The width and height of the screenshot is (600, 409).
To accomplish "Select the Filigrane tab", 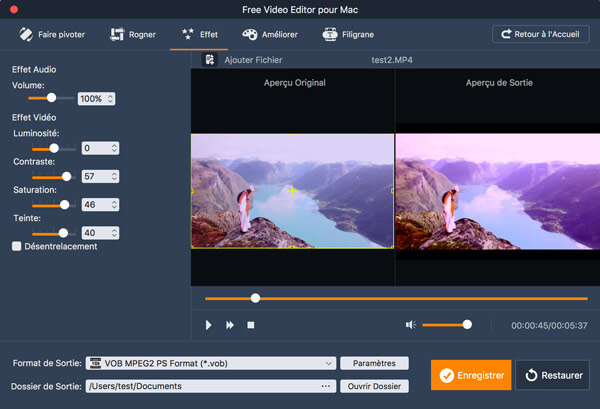I will pyautogui.click(x=349, y=34).
